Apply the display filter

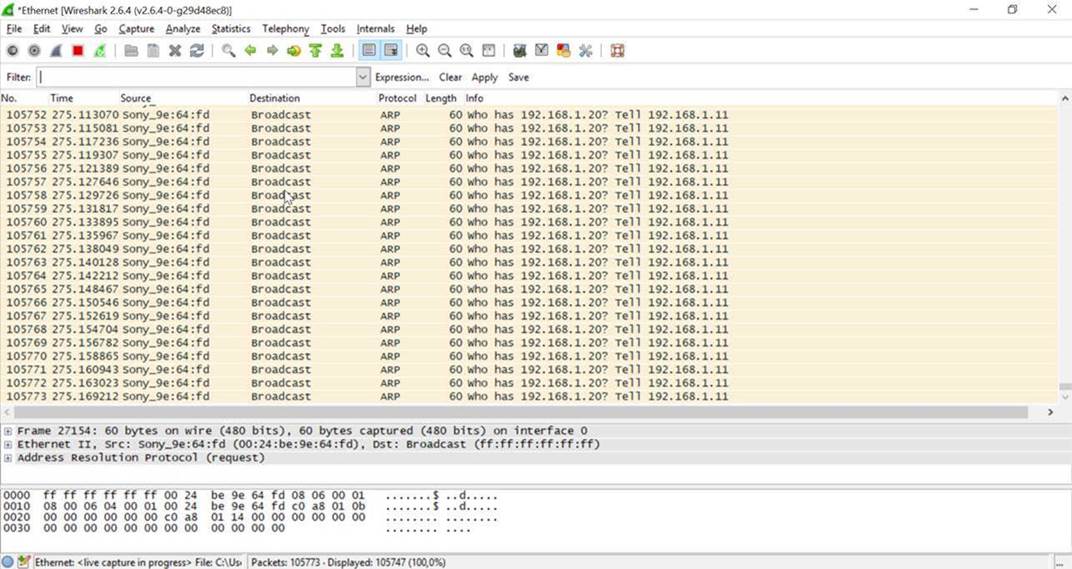pyautogui.click(x=484, y=77)
